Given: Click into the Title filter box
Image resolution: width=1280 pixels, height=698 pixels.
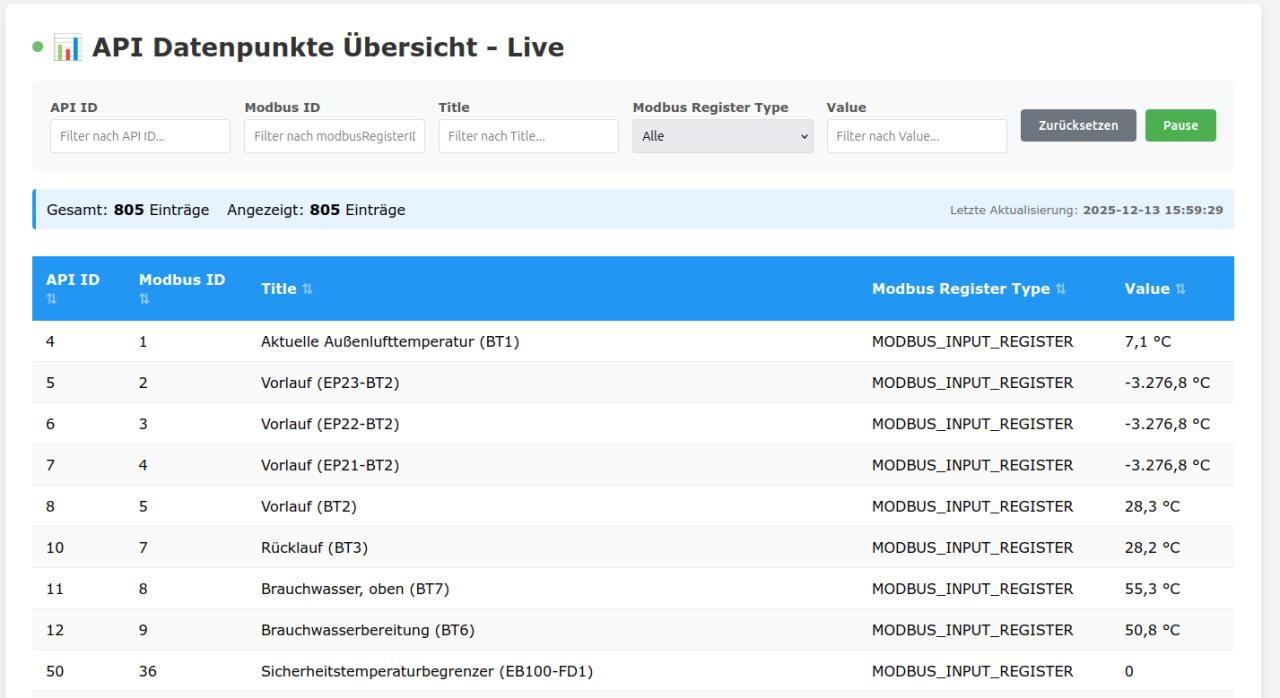Looking at the screenshot, I should tap(528, 137).
